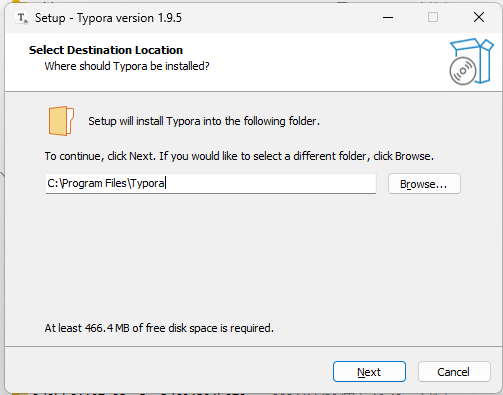Click the Typora logo in the title bar

click(22, 18)
